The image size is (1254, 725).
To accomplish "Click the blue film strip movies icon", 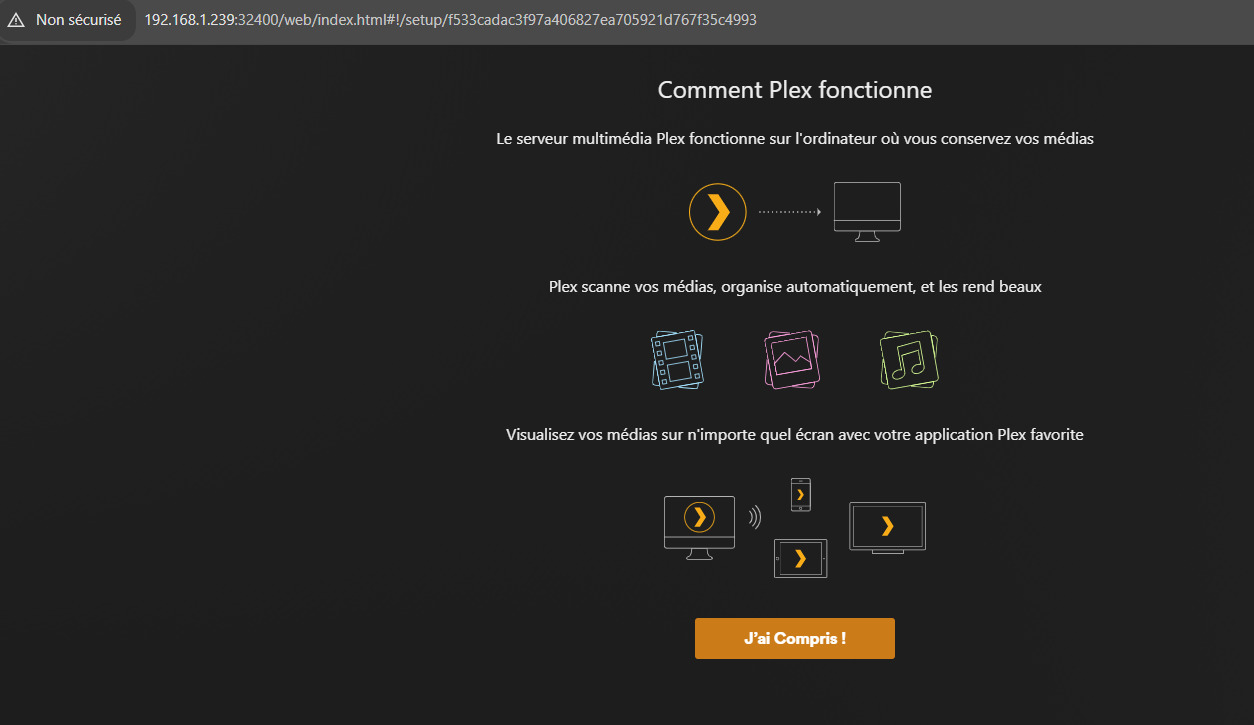I will click(x=677, y=360).
